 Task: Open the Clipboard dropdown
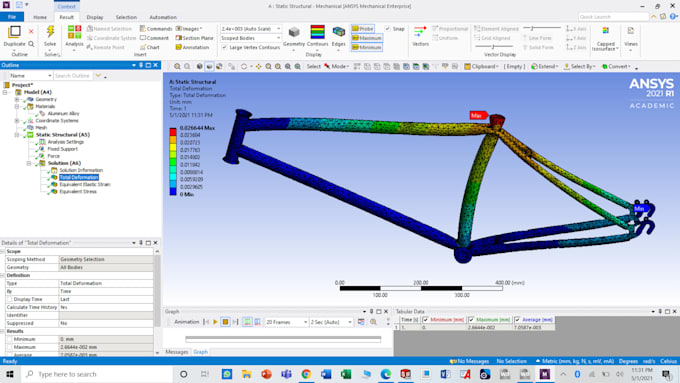481,66
